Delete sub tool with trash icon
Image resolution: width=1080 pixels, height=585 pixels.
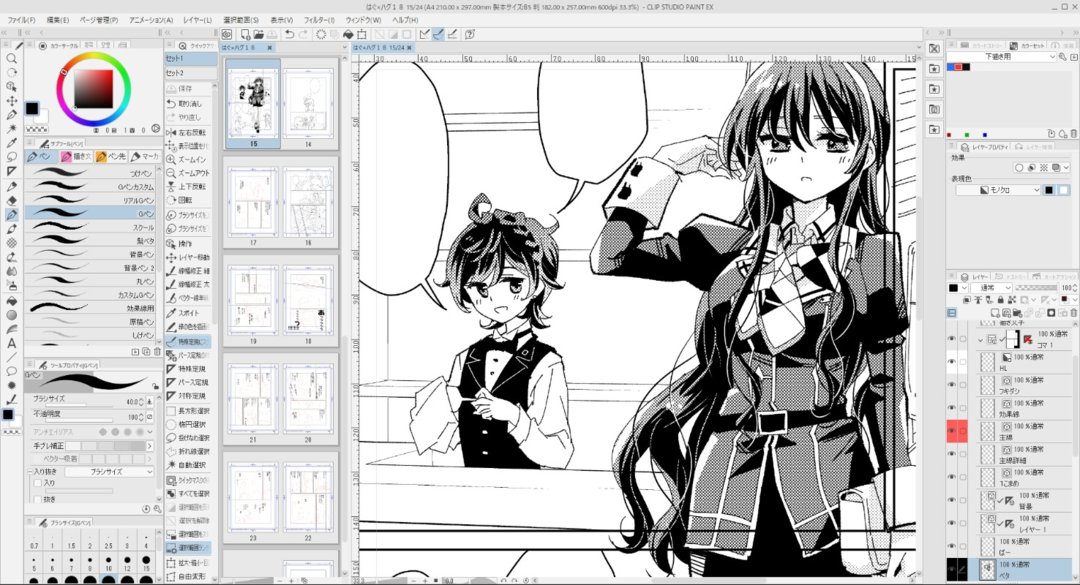(157, 351)
